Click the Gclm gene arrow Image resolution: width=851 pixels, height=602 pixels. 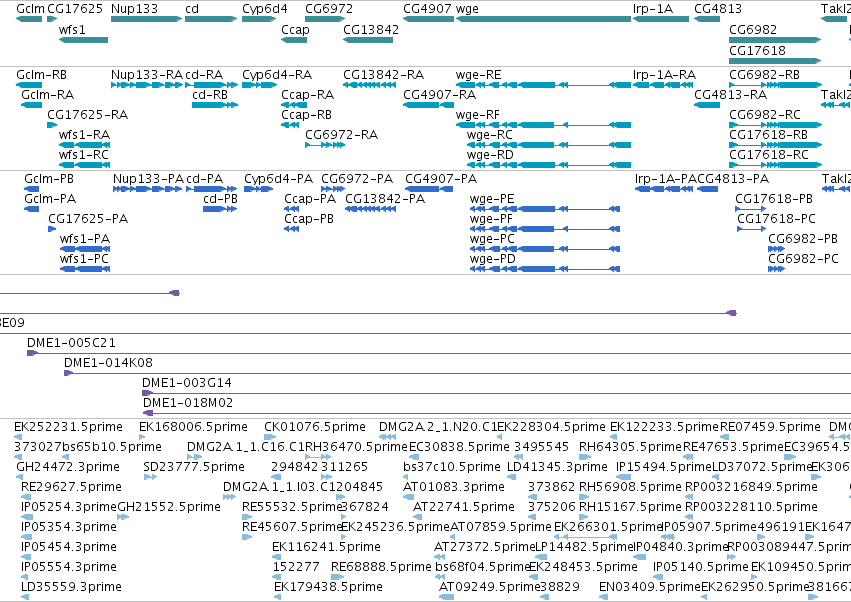29,19
